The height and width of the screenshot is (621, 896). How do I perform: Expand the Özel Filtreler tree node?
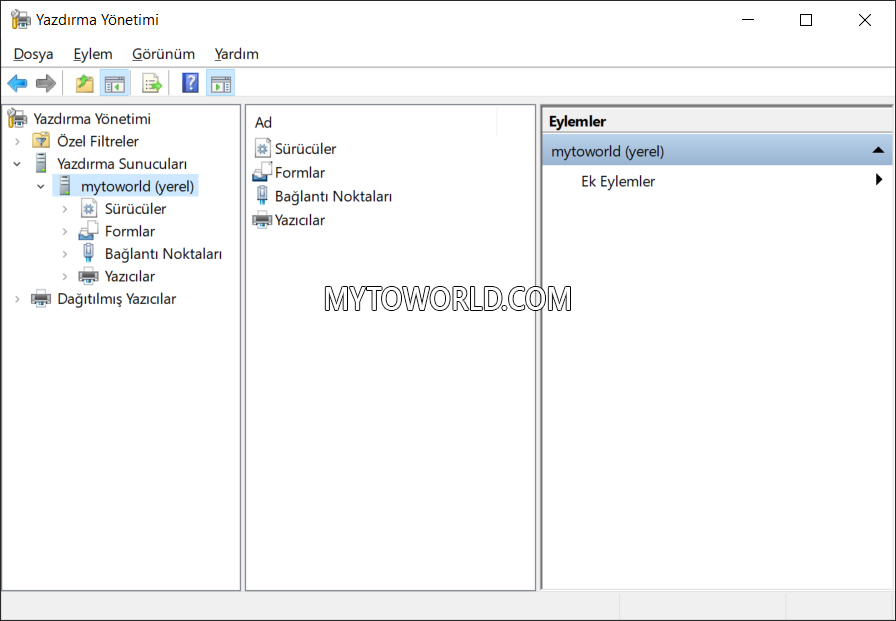click(18, 140)
